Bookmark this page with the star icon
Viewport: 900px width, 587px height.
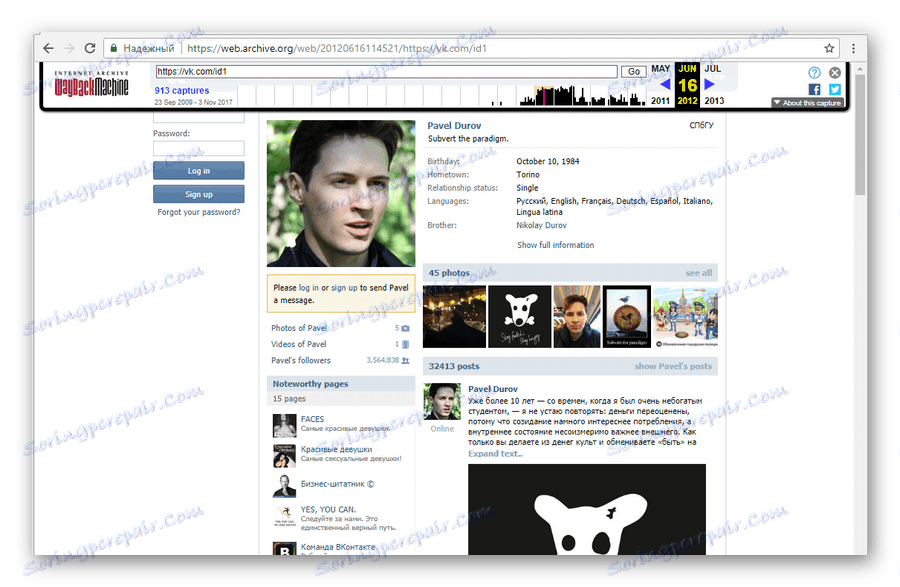829,48
